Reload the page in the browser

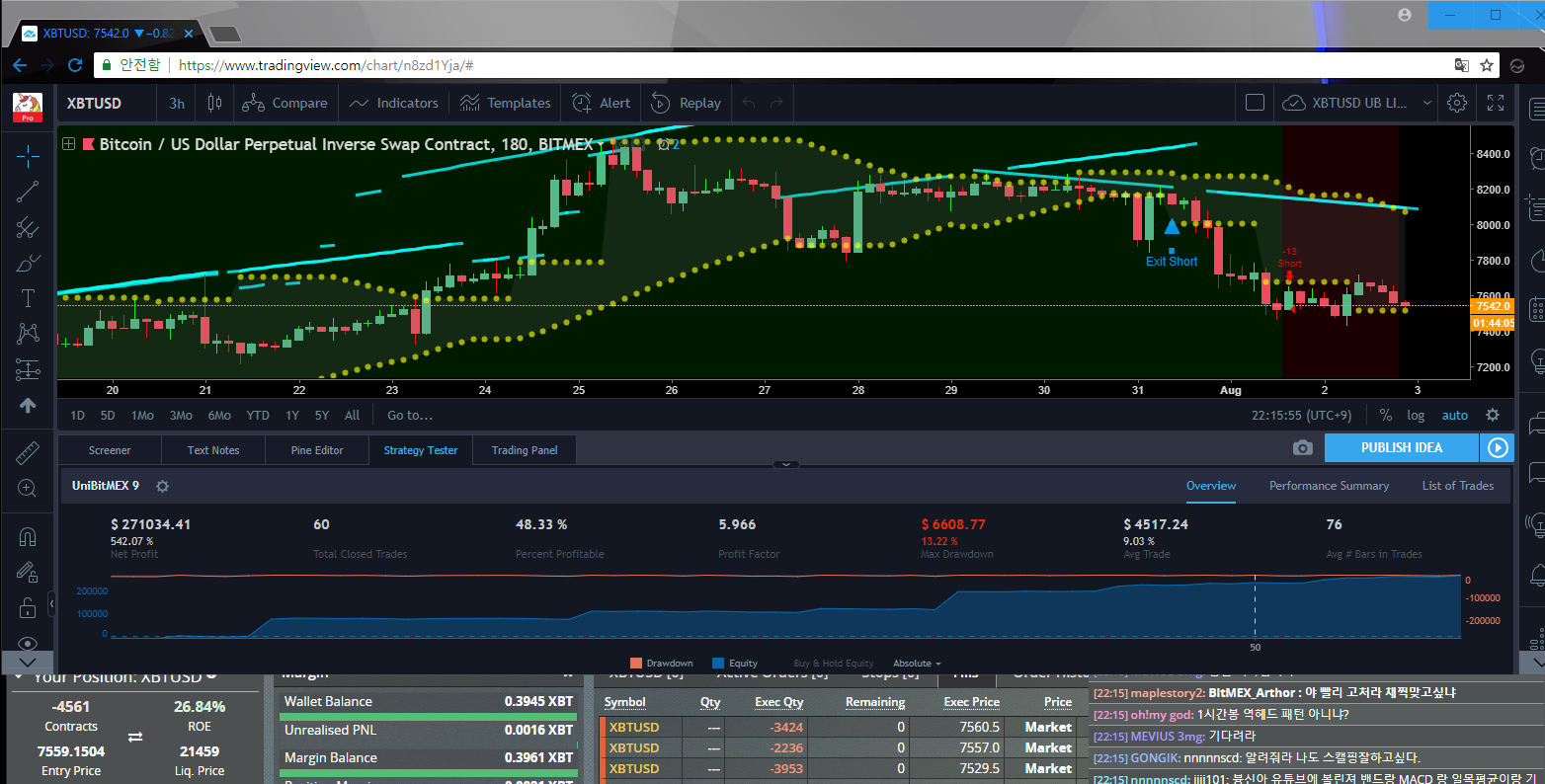click(75, 65)
